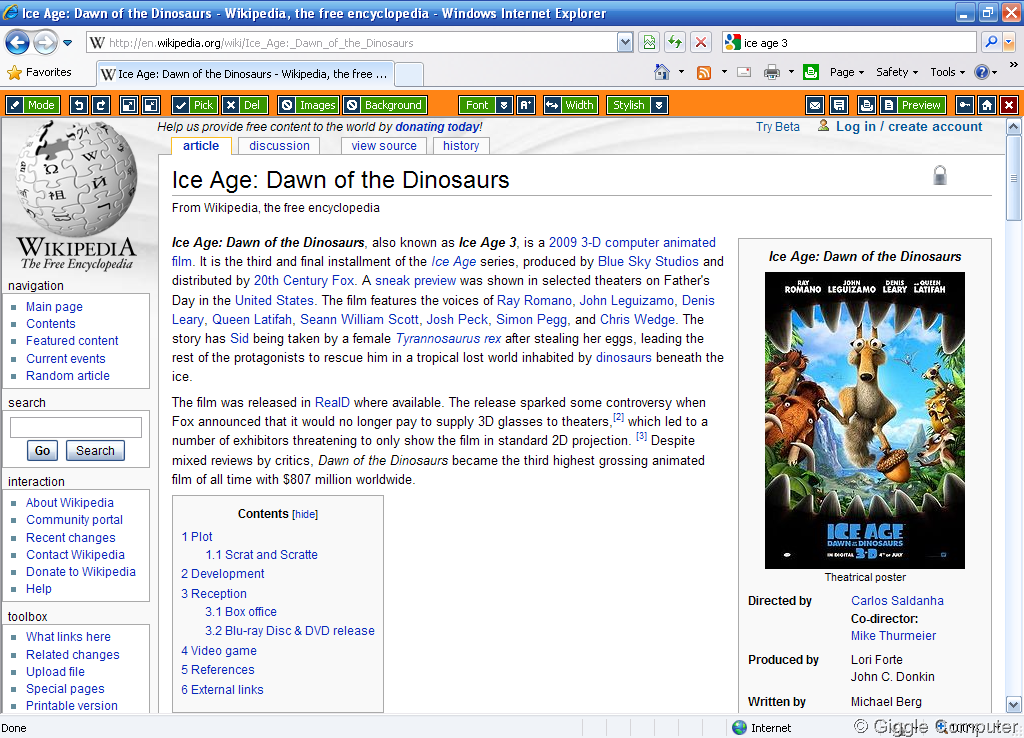Image resolution: width=1024 pixels, height=738 pixels.
Task: Hide the Contents box via [hide]
Action: coord(305,515)
